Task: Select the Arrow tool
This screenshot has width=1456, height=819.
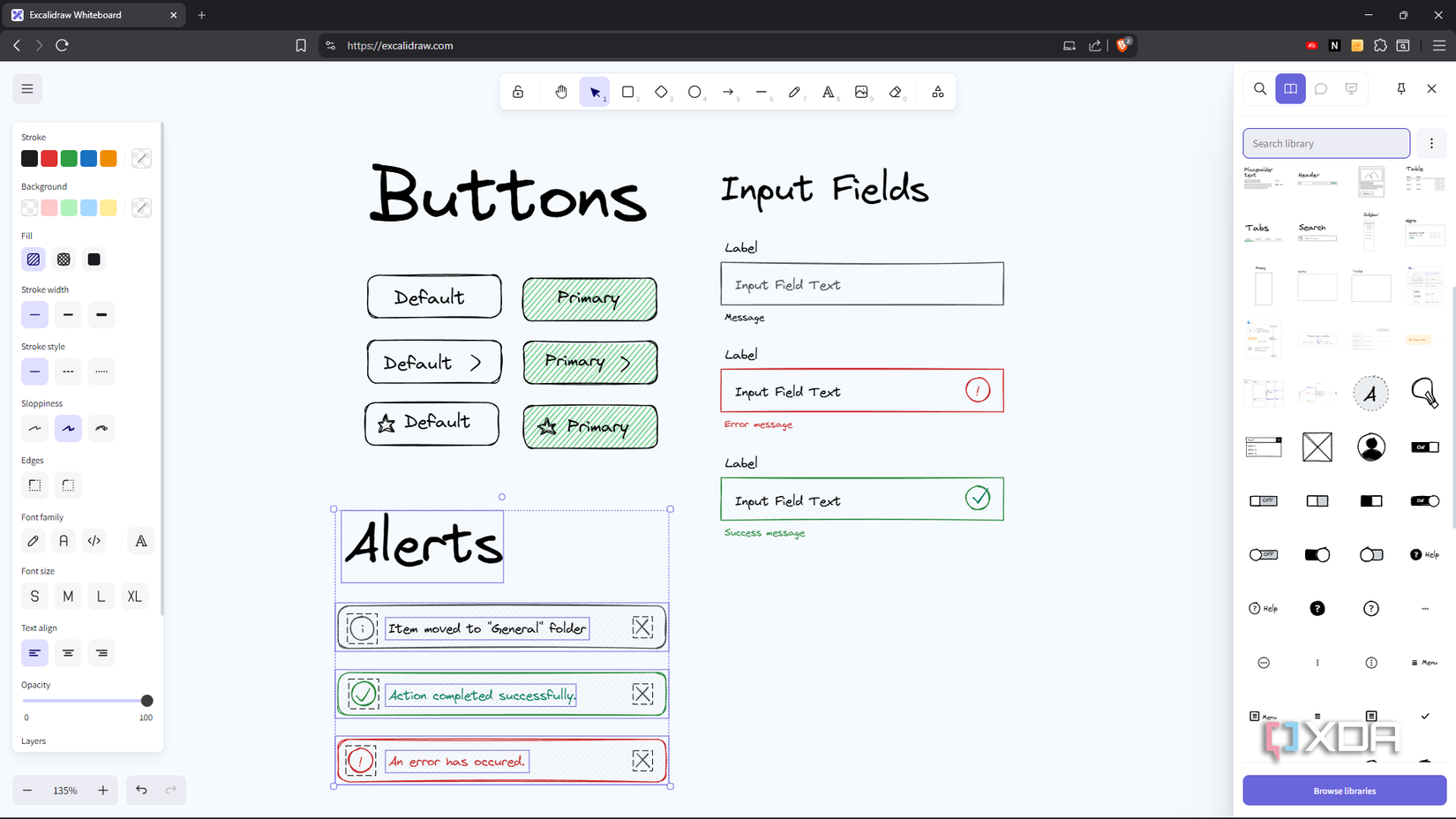Action: pos(729,91)
